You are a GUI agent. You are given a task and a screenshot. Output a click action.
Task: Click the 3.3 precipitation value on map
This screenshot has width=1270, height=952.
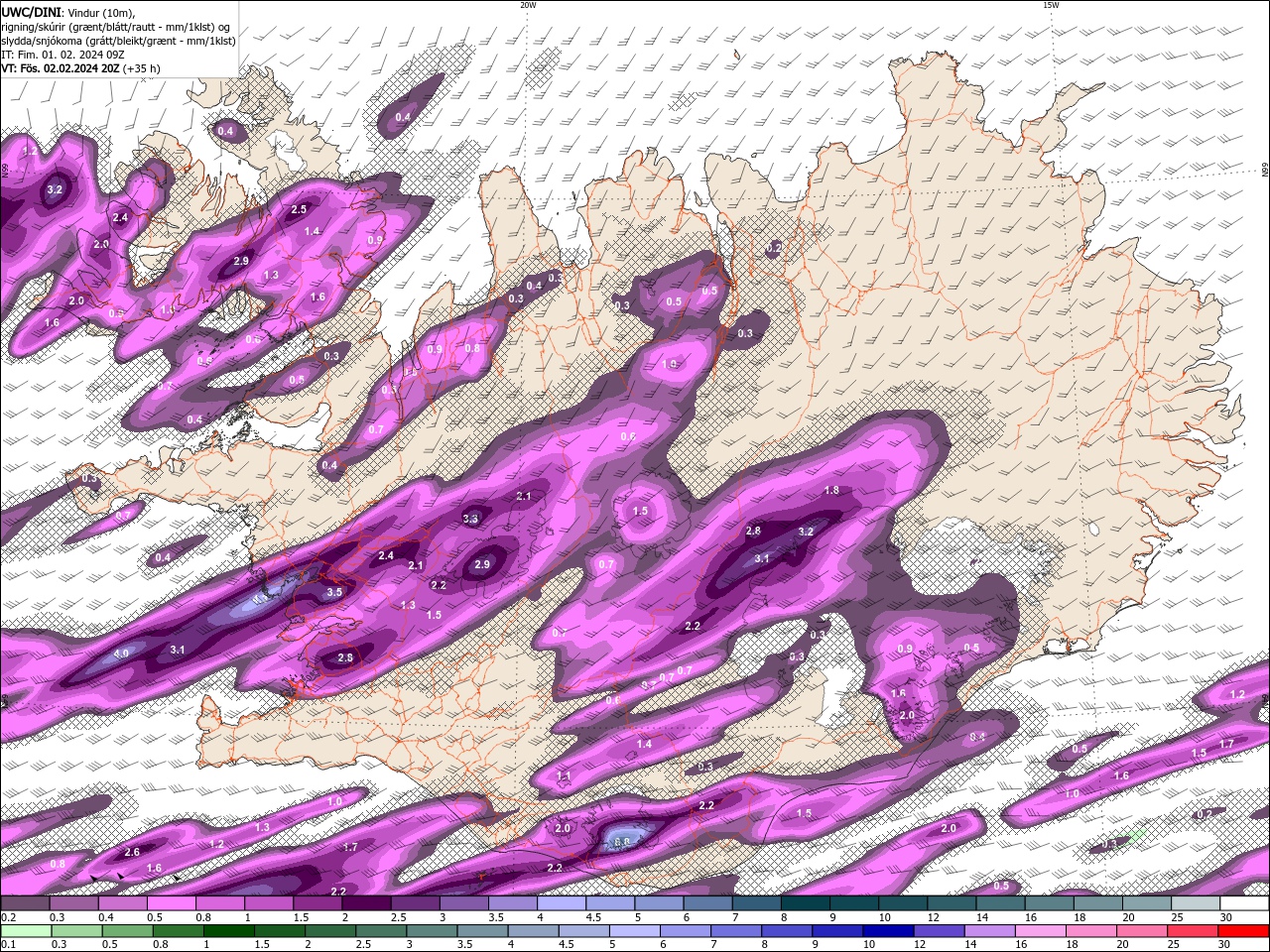tap(470, 519)
